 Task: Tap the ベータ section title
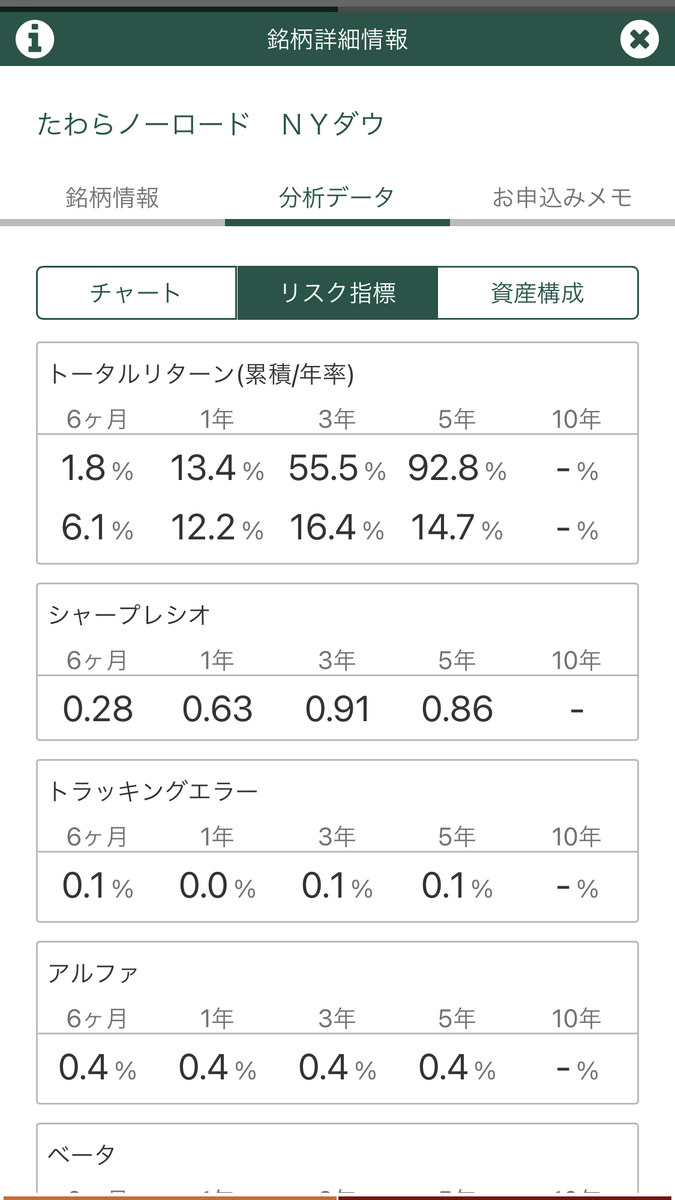pyautogui.click(x=82, y=1155)
